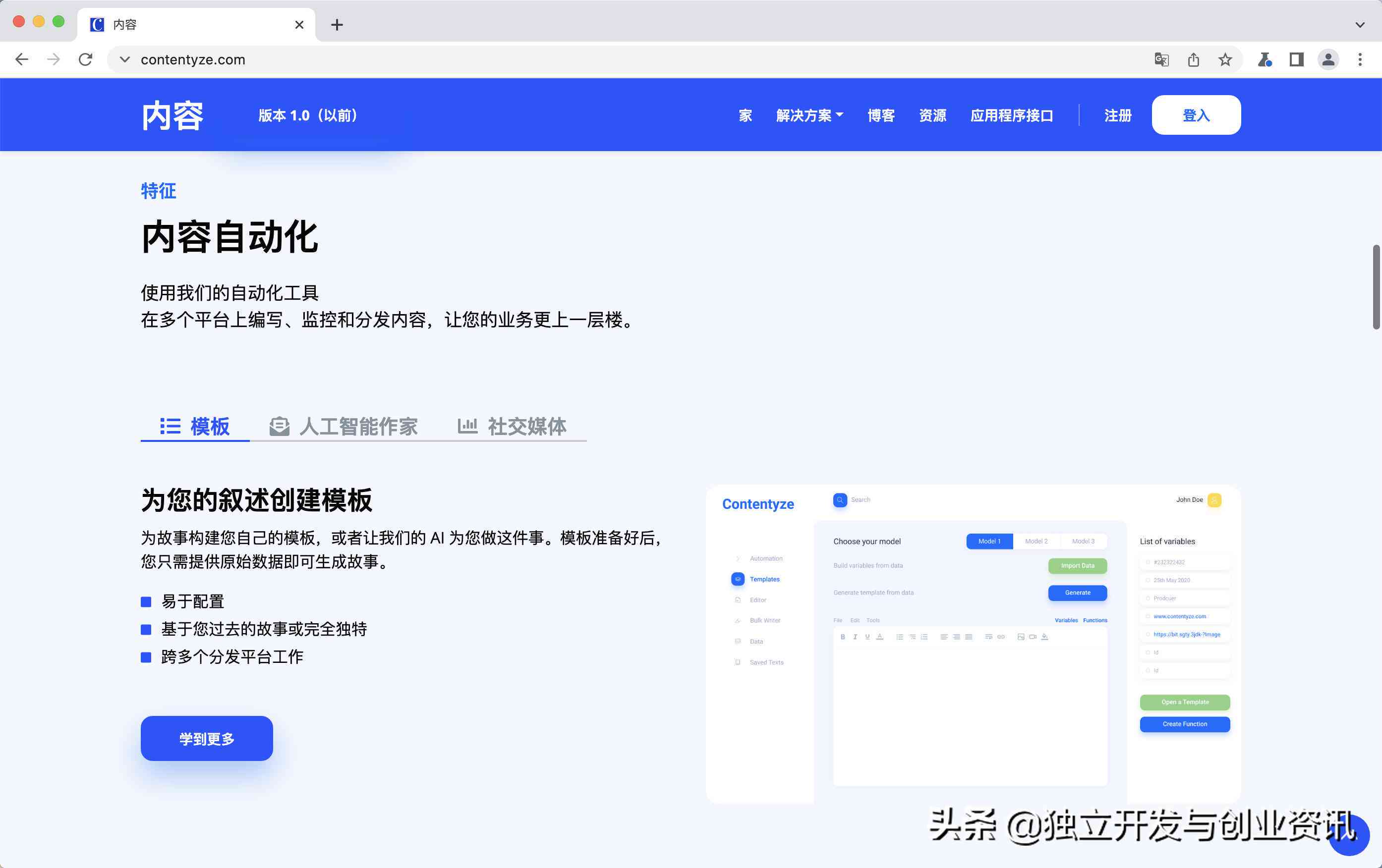Click the 内容 site logo
1382x868 pixels.
(172, 115)
